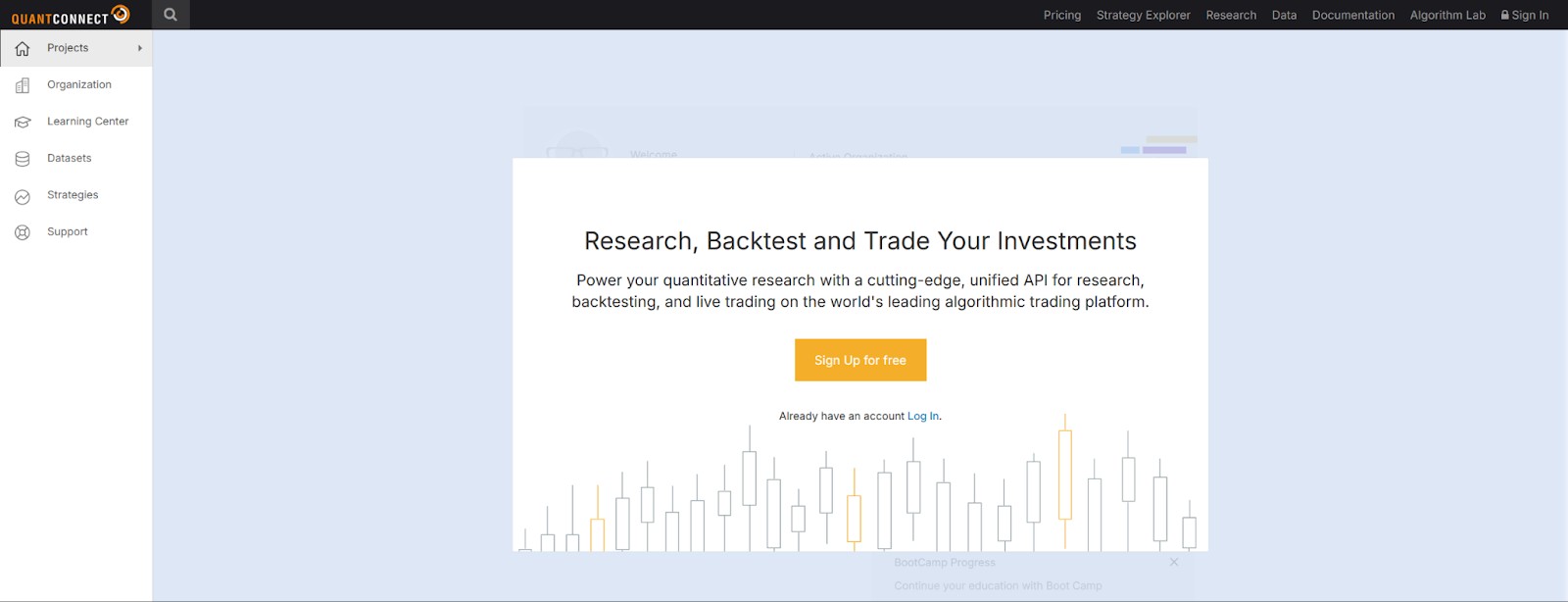The width and height of the screenshot is (1568, 602).
Task: Open Algorithm Lab from the top bar
Action: [x=1447, y=15]
